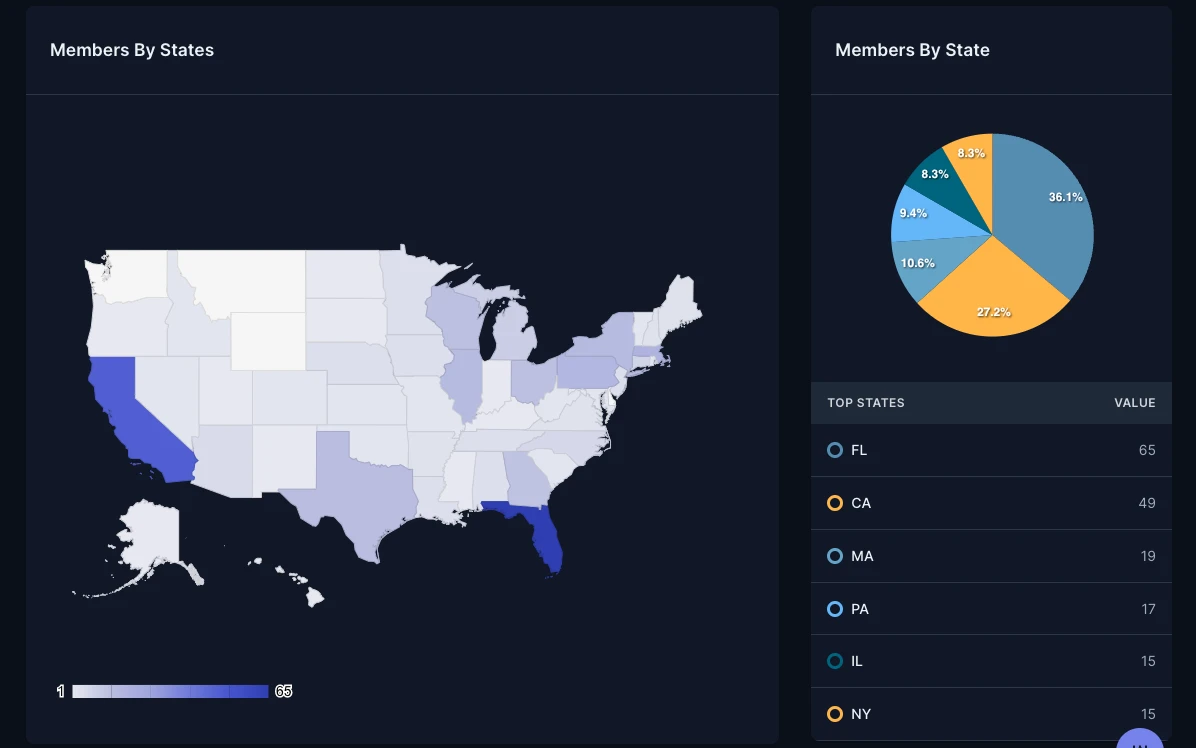Image resolution: width=1196 pixels, height=748 pixels.
Task: Open the floating bar chart action button
Action: [1140, 744]
